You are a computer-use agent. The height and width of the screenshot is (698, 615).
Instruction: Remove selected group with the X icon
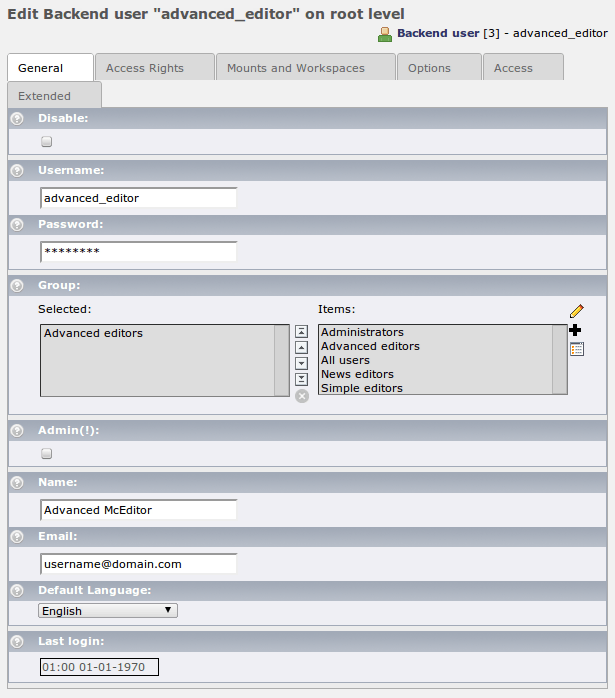pyautogui.click(x=302, y=396)
